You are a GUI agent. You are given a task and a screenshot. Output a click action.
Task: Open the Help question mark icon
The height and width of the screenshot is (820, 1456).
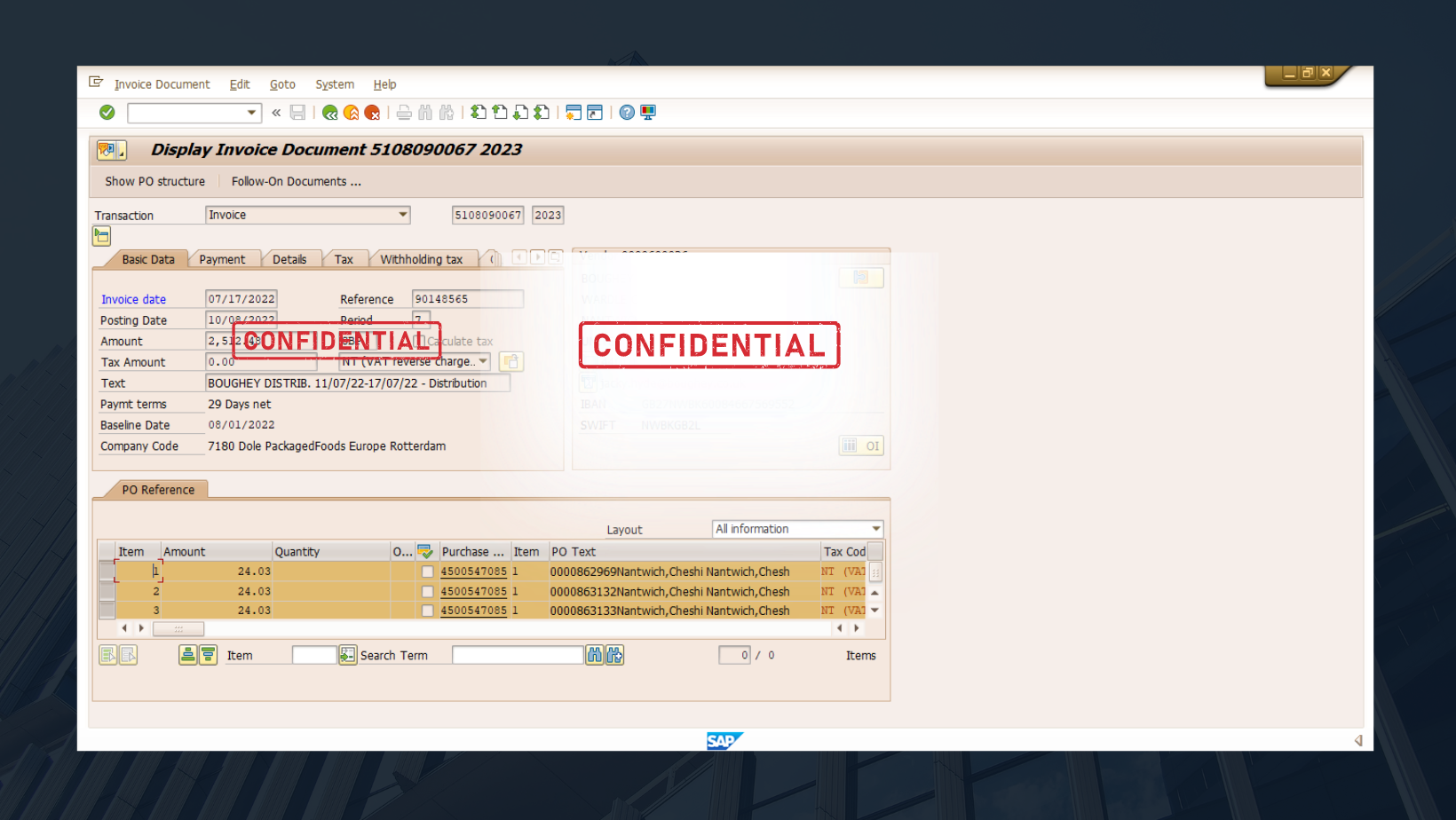pos(627,113)
